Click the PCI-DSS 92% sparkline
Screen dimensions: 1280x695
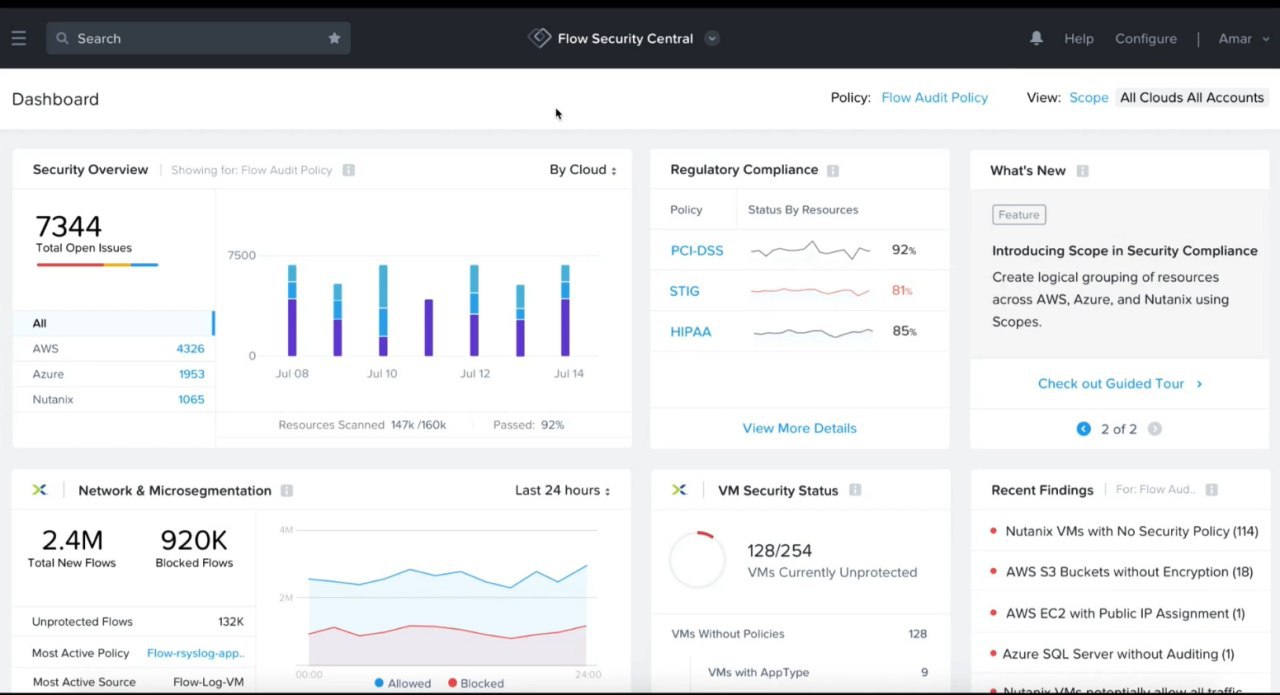[x=810, y=250]
